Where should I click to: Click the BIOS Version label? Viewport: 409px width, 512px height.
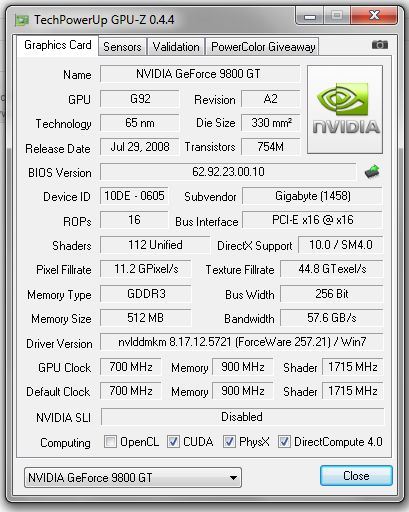pyautogui.click(x=60, y=173)
